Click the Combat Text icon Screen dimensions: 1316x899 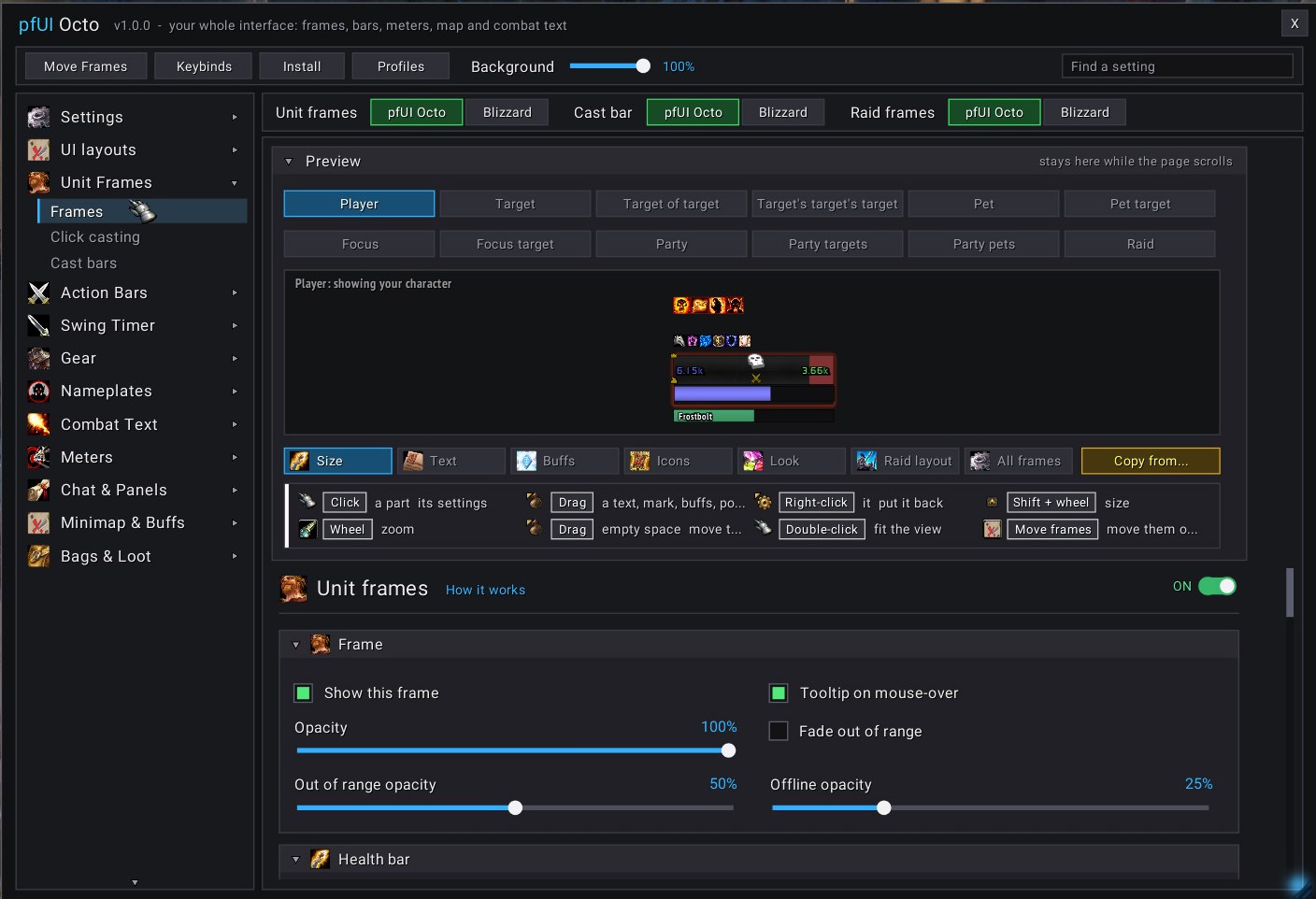[38, 424]
